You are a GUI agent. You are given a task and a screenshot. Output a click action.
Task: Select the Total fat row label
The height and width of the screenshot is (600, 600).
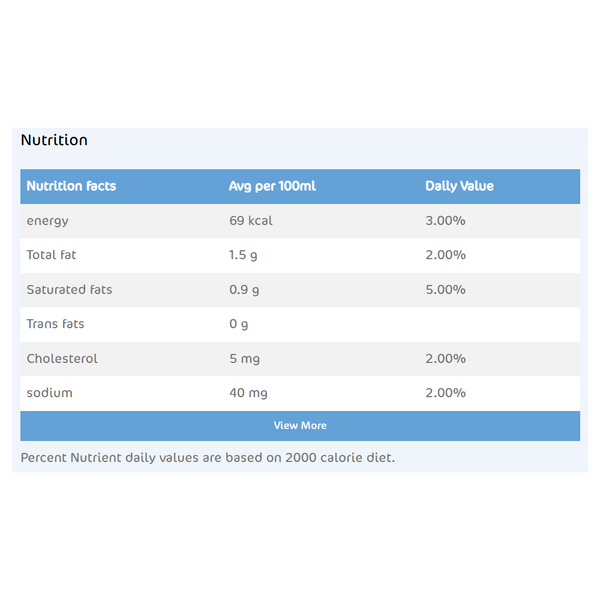coord(51,255)
